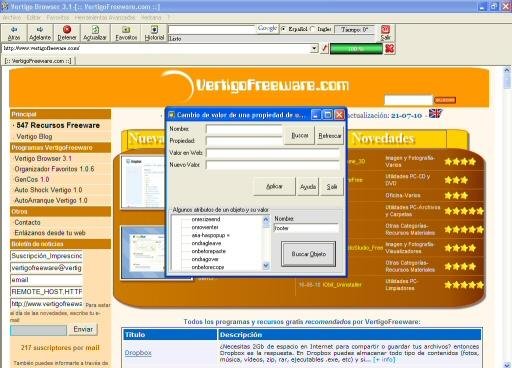Stop loading with the red Detener button
The image size is (512, 368).
tap(67, 33)
